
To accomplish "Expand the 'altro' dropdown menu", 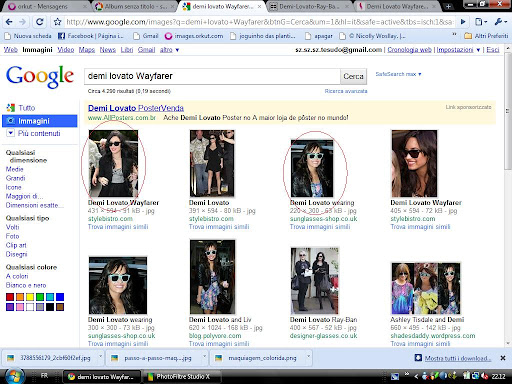I will pos(169,50).
